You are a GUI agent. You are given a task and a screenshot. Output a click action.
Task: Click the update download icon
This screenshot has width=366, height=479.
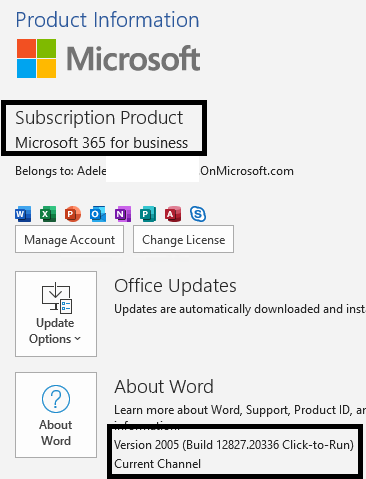[x=57, y=298]
